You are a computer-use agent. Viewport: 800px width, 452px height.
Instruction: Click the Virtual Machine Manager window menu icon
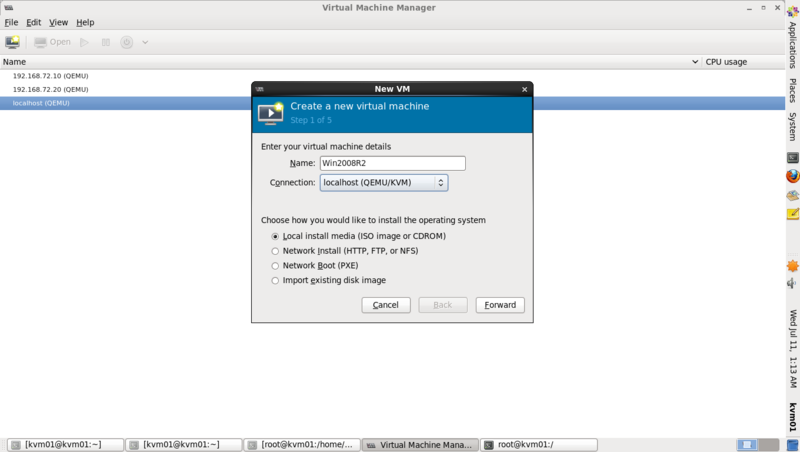(8, 8)
